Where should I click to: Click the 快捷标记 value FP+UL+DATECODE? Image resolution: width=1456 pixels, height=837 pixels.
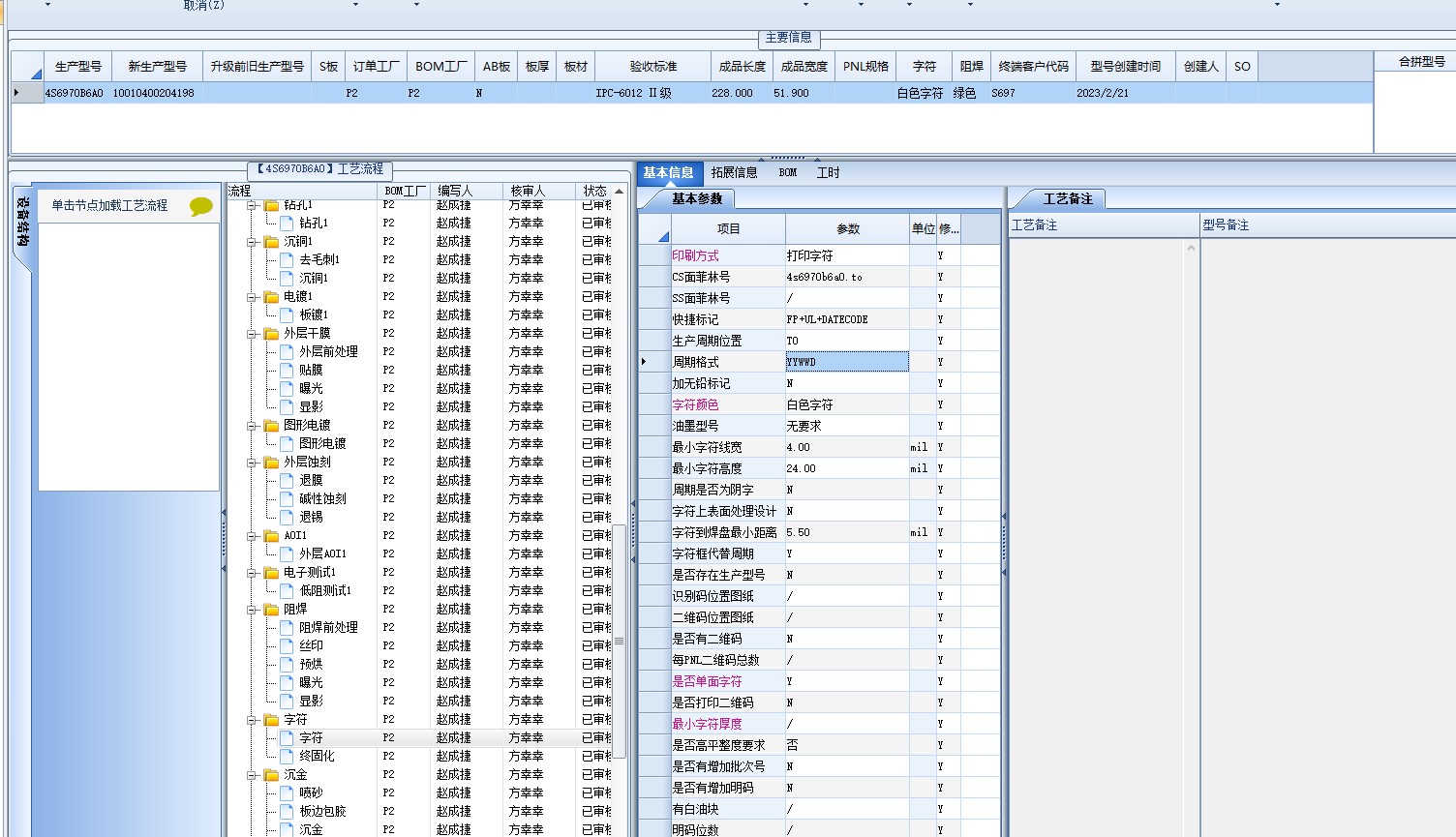coord(847,319)
